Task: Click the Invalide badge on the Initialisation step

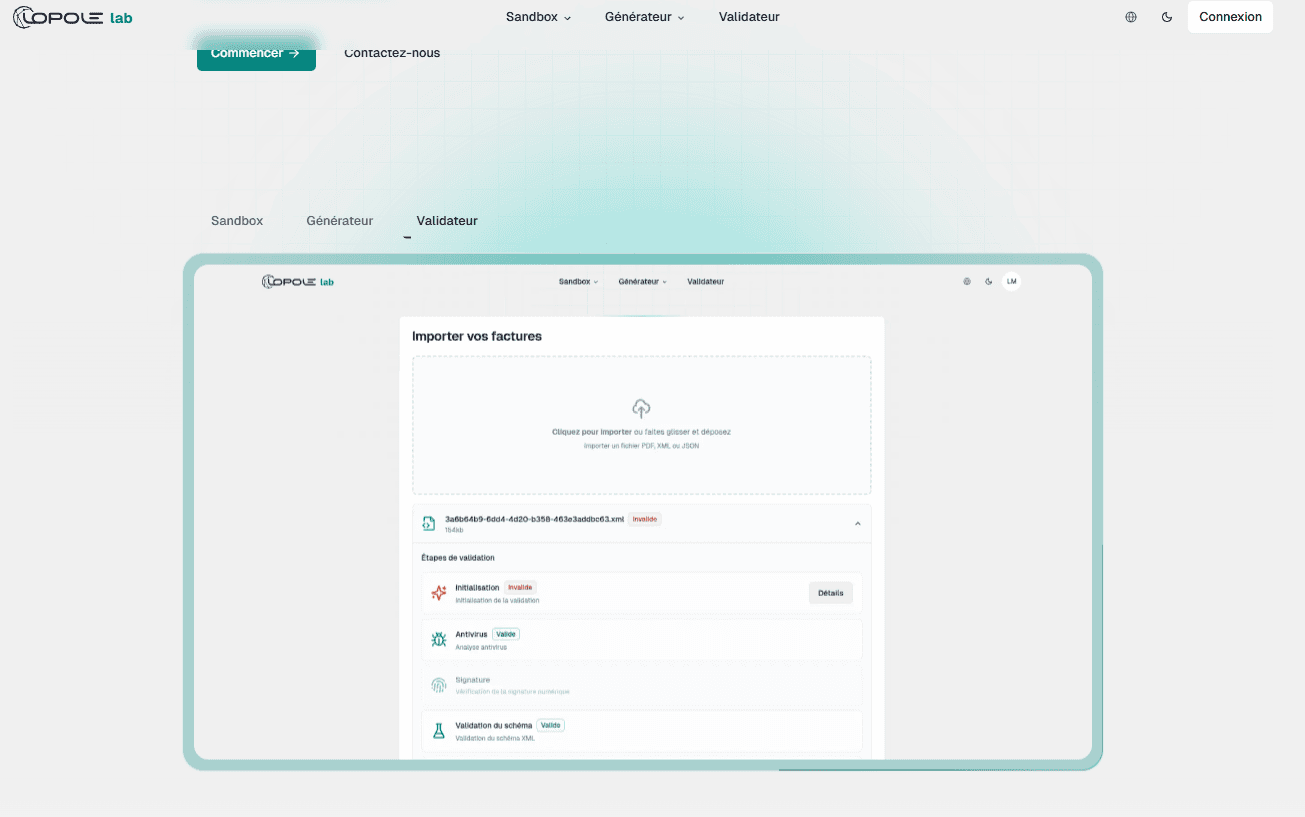Action: tap(520, 587)
